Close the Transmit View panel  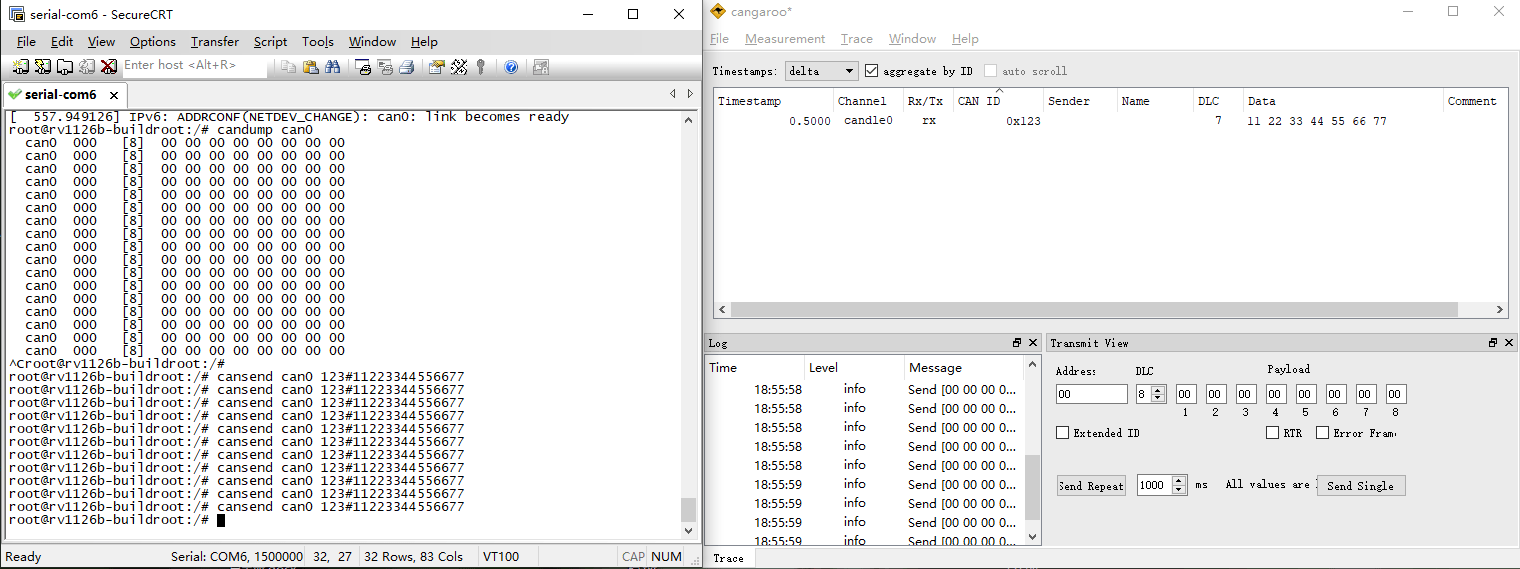1509,343
